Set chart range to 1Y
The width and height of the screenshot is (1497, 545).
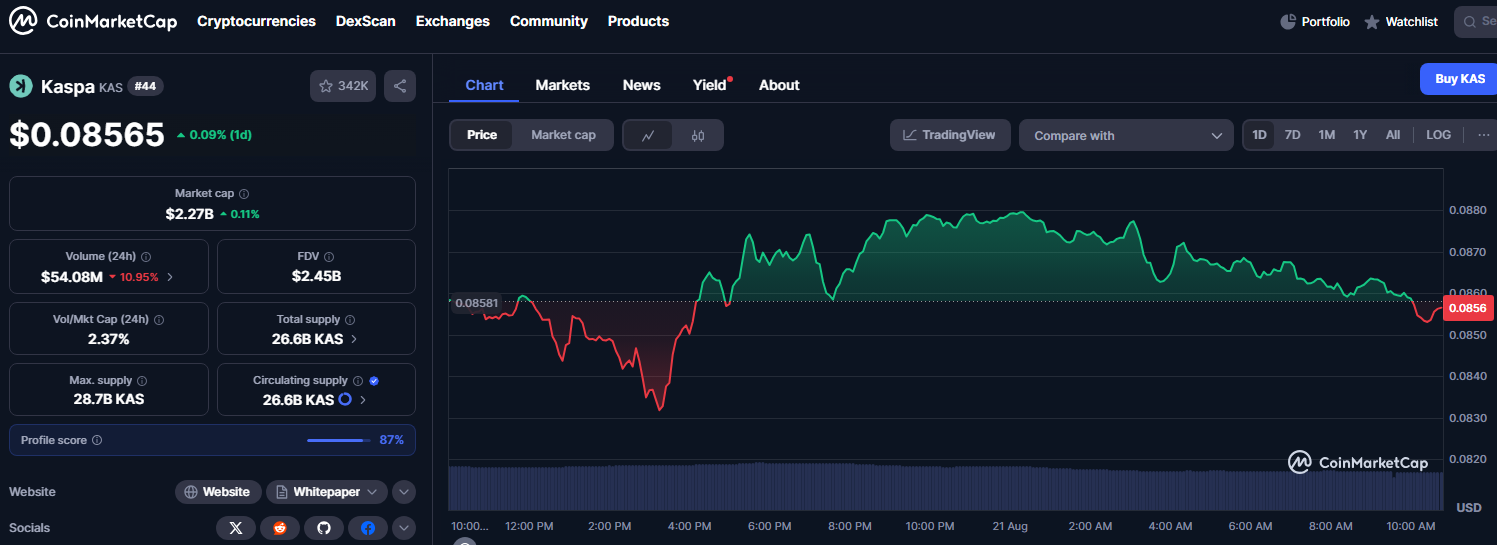1360,135
